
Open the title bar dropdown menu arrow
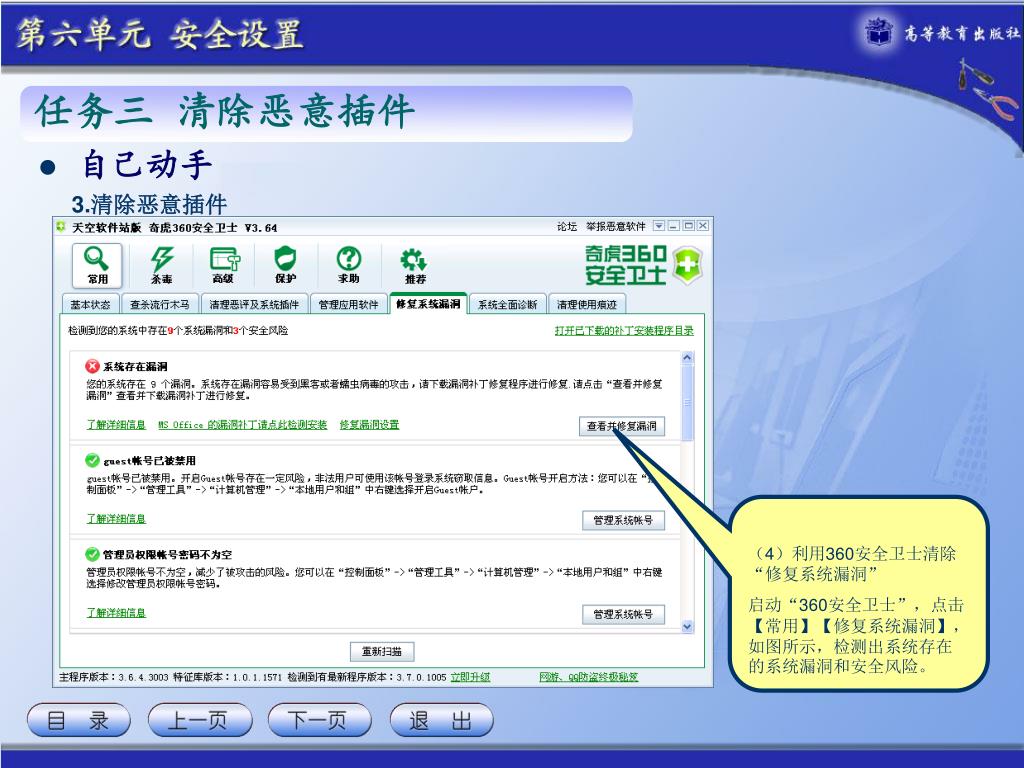[x=659, y=226]
